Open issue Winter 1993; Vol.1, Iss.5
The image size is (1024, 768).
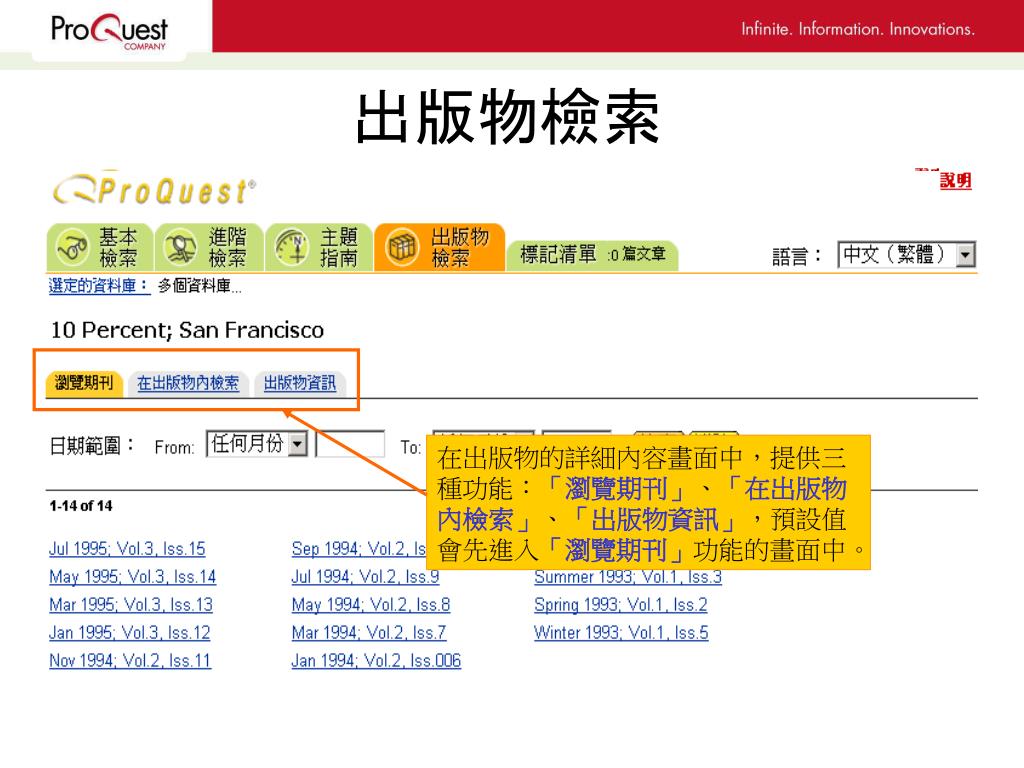pos(621,633)
